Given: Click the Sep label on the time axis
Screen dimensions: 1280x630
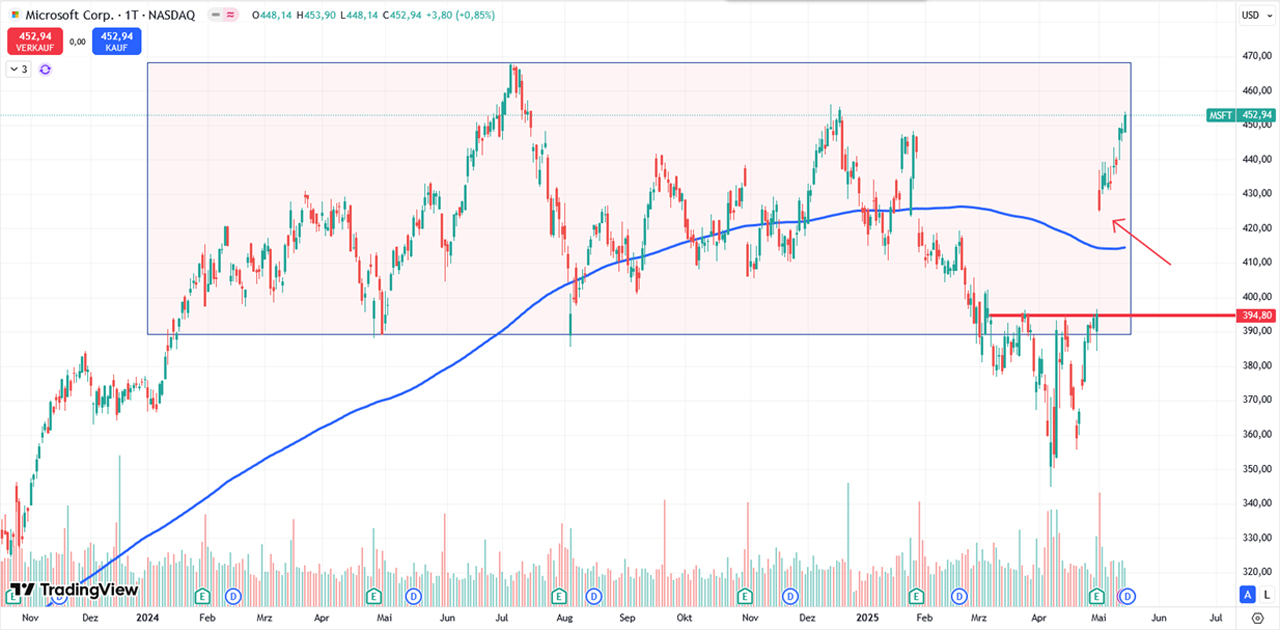Looking at the screenshot, I should click(627, 619).
